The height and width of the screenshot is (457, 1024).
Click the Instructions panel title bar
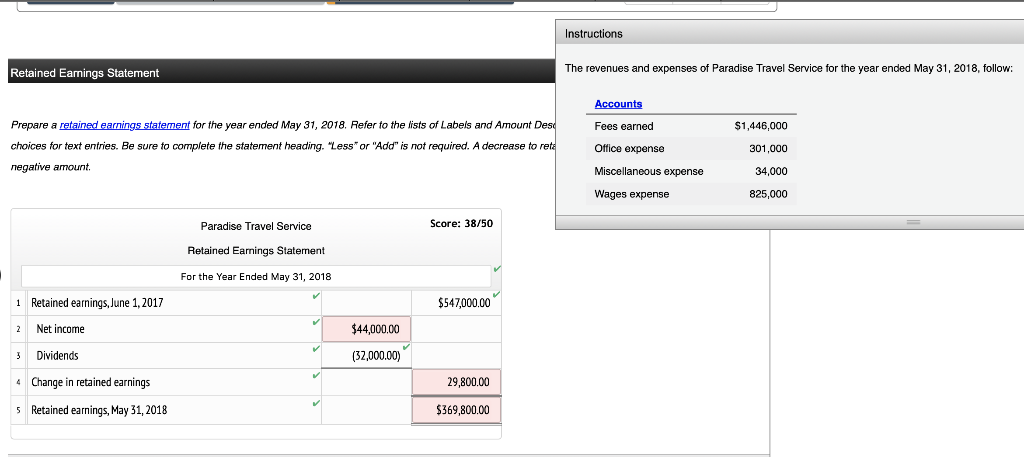coord(790,33)
